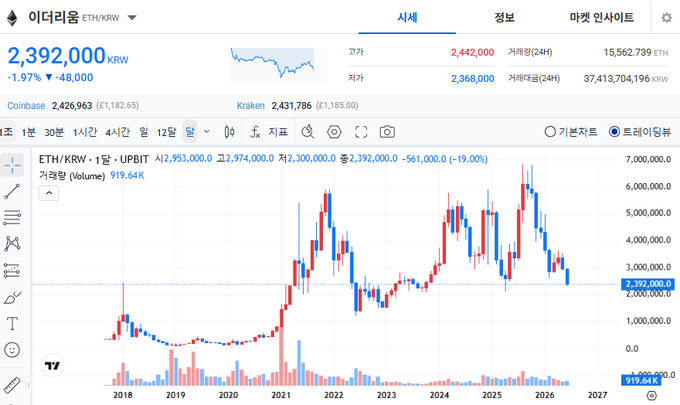
Task: Click the 24H volume 15,562.739 ETH
Action: tap(636, 52)
